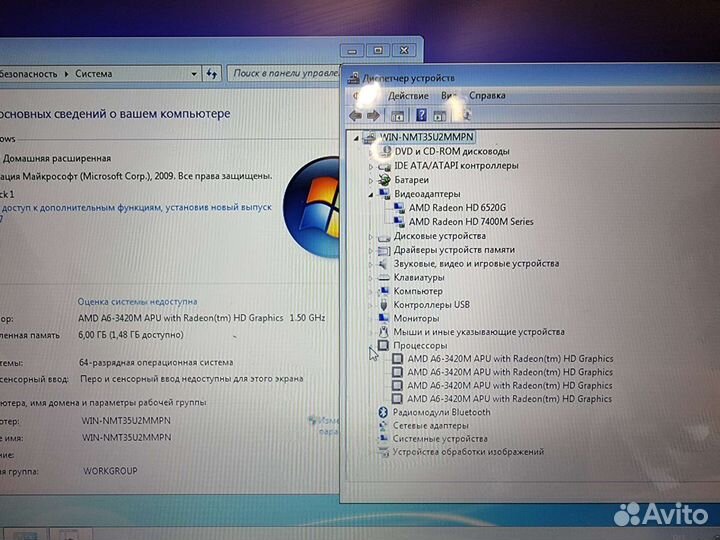720x540 pixels.
Task: Expand the DVD и CD-ROM дисководы arrow
Action: point(371,152)
